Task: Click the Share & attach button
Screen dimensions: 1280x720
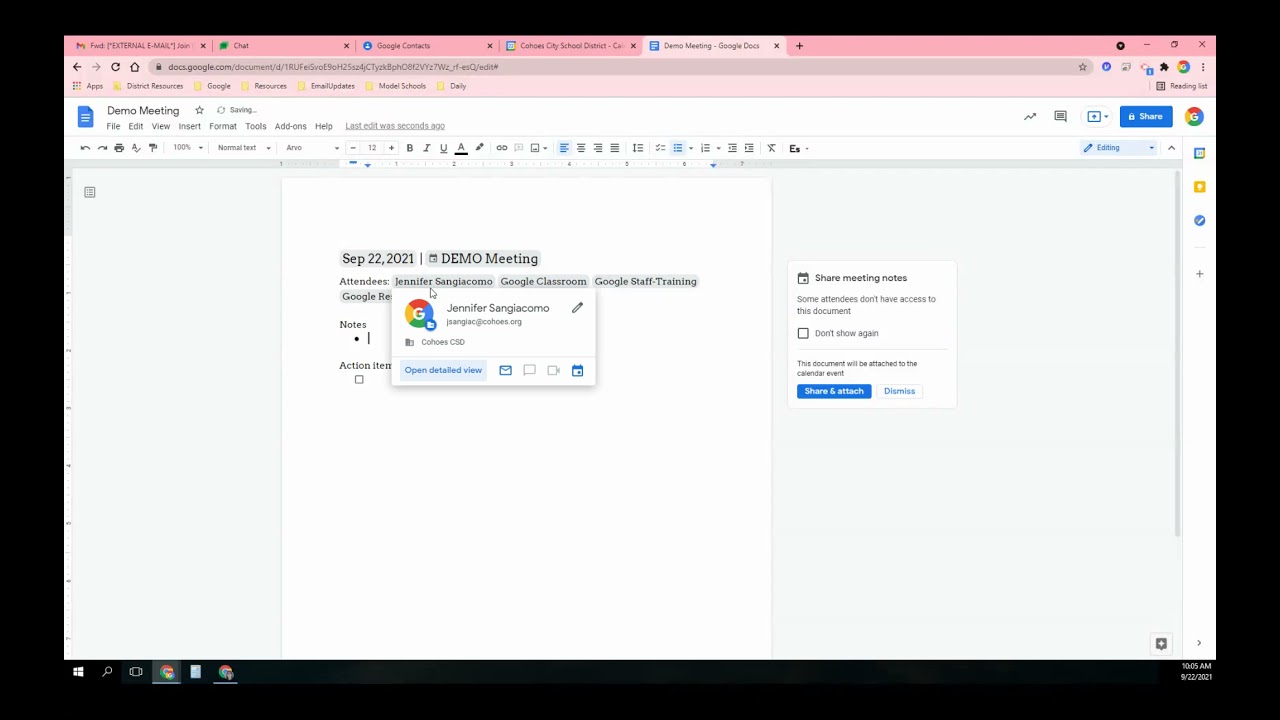Action: [834, 391]
